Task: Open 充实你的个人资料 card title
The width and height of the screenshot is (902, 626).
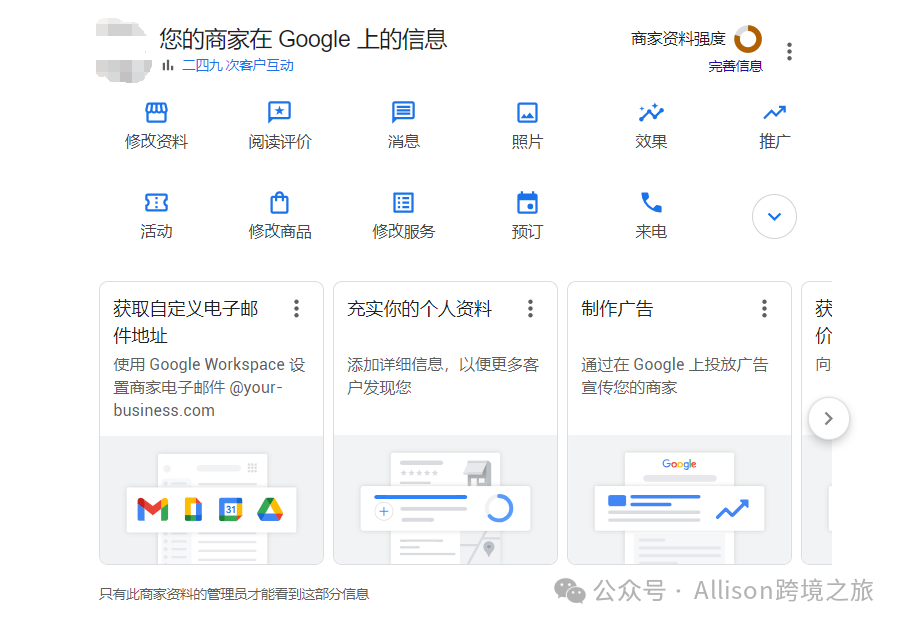Action: point(419,309)
